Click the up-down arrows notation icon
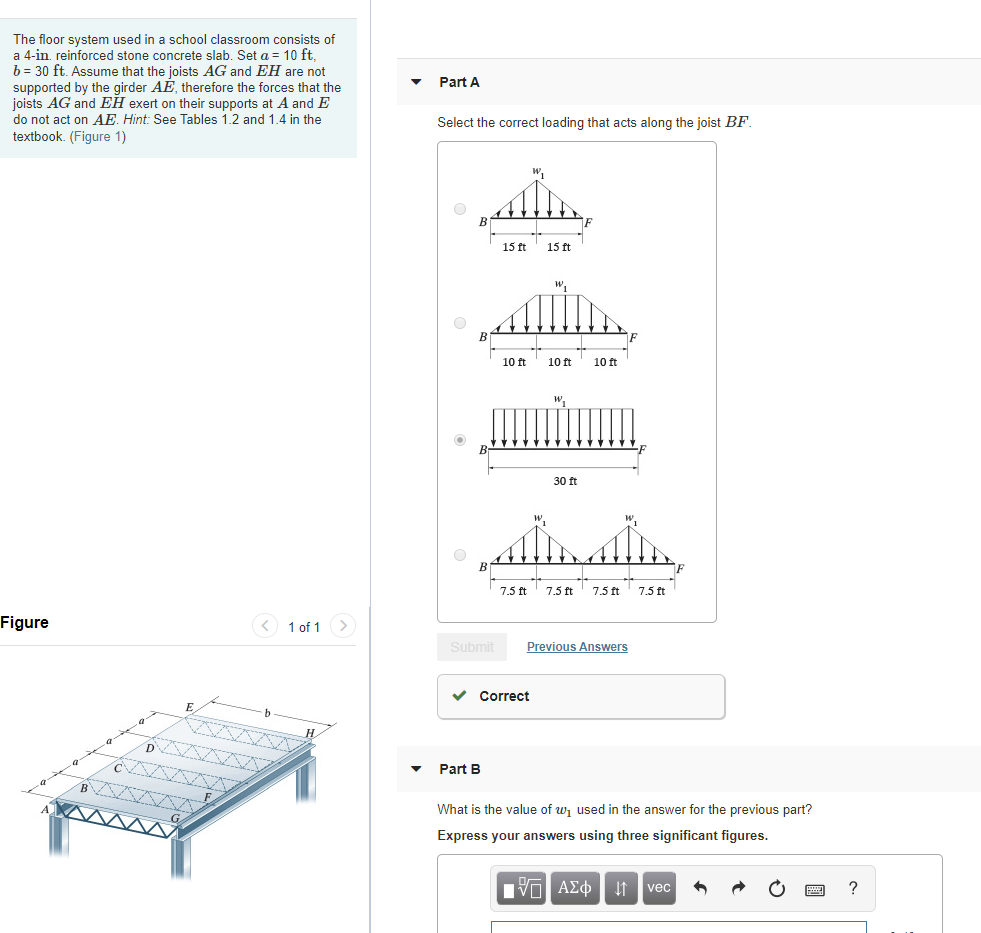The width and height of the screenshot is (981, 933). (x=621, y=888)
